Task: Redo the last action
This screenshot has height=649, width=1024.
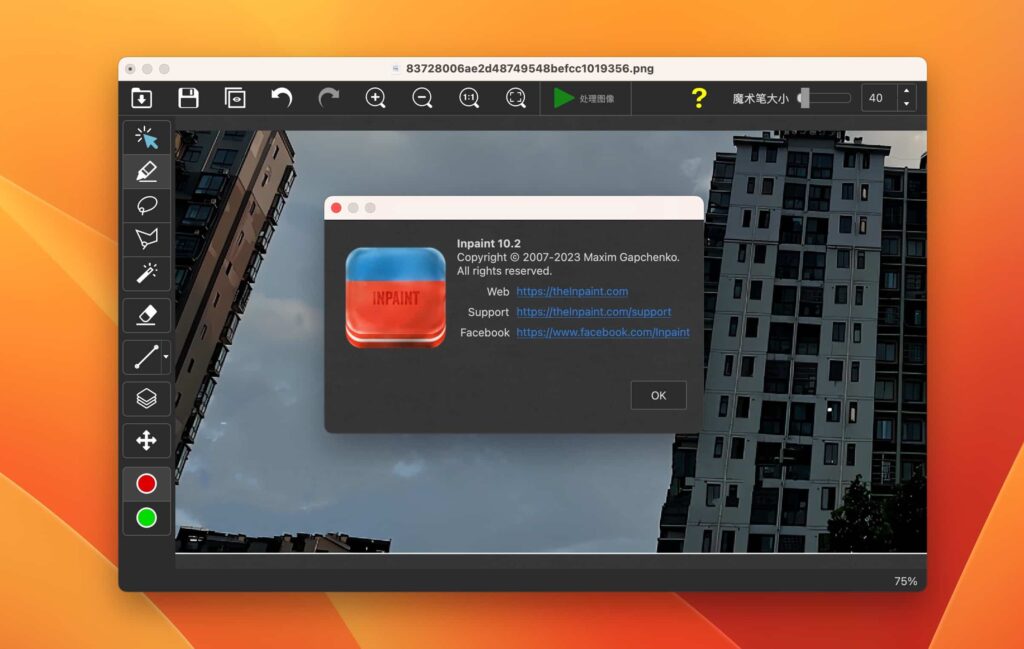Action: [328, 98]
